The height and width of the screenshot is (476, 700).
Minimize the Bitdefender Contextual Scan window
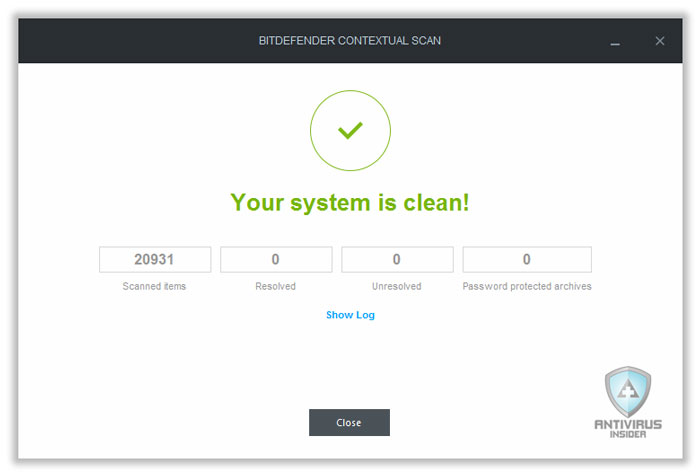coord(615,42)
